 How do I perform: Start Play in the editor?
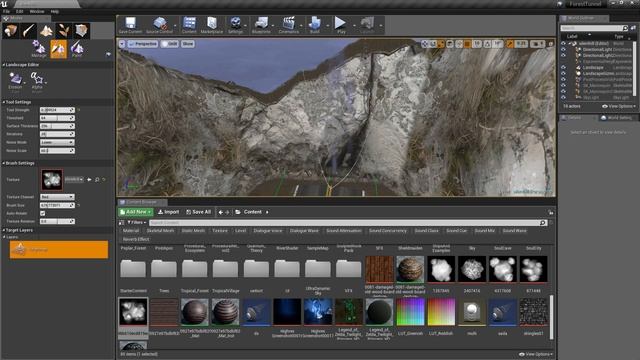tap(341, 25)
